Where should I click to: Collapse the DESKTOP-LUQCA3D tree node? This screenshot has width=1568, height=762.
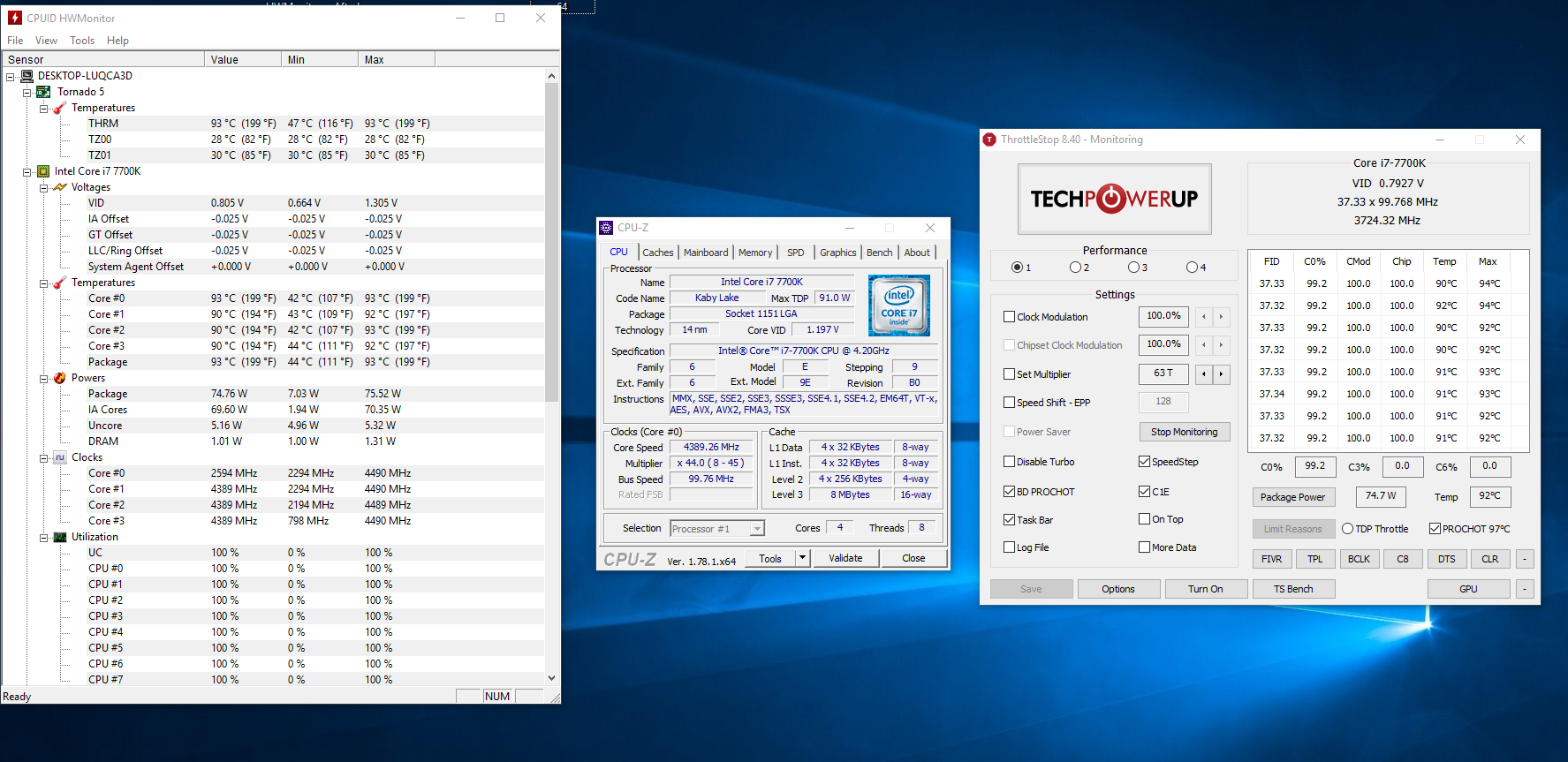point(11,76)
